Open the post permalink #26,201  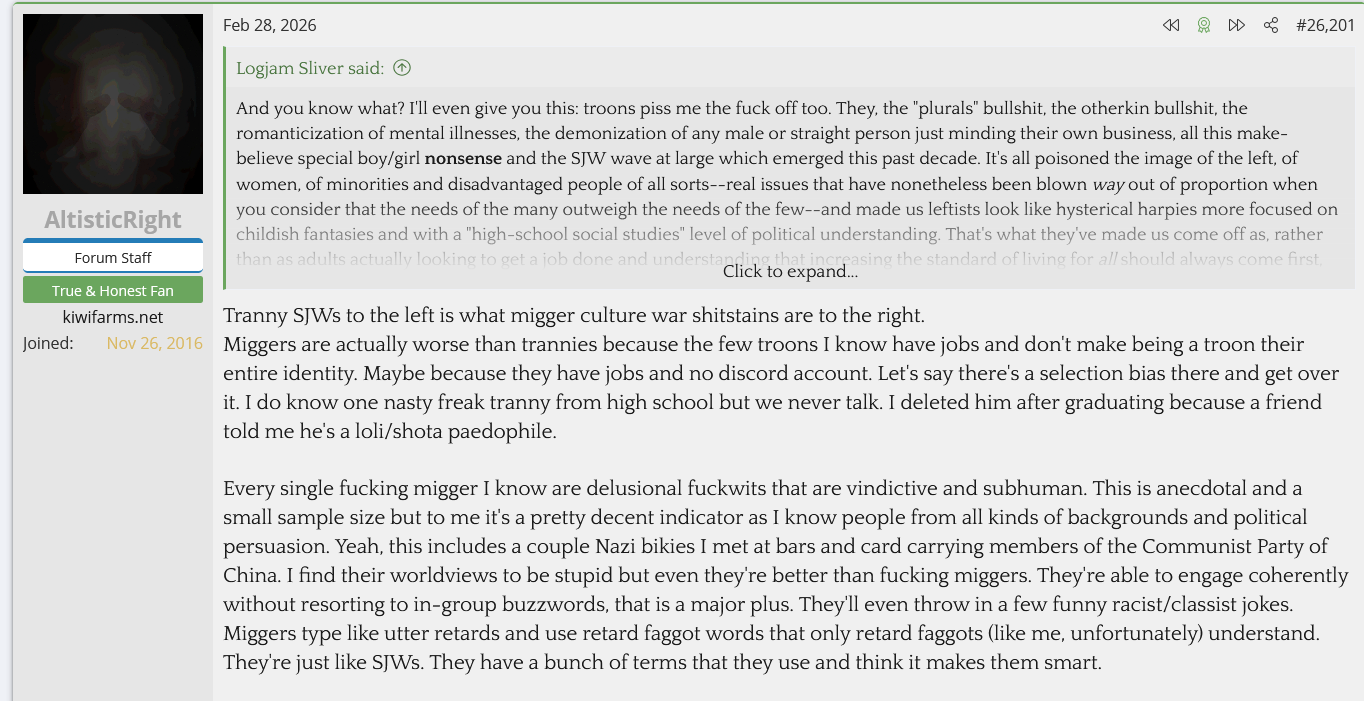pyautogui.click(x=1325, y=25)
